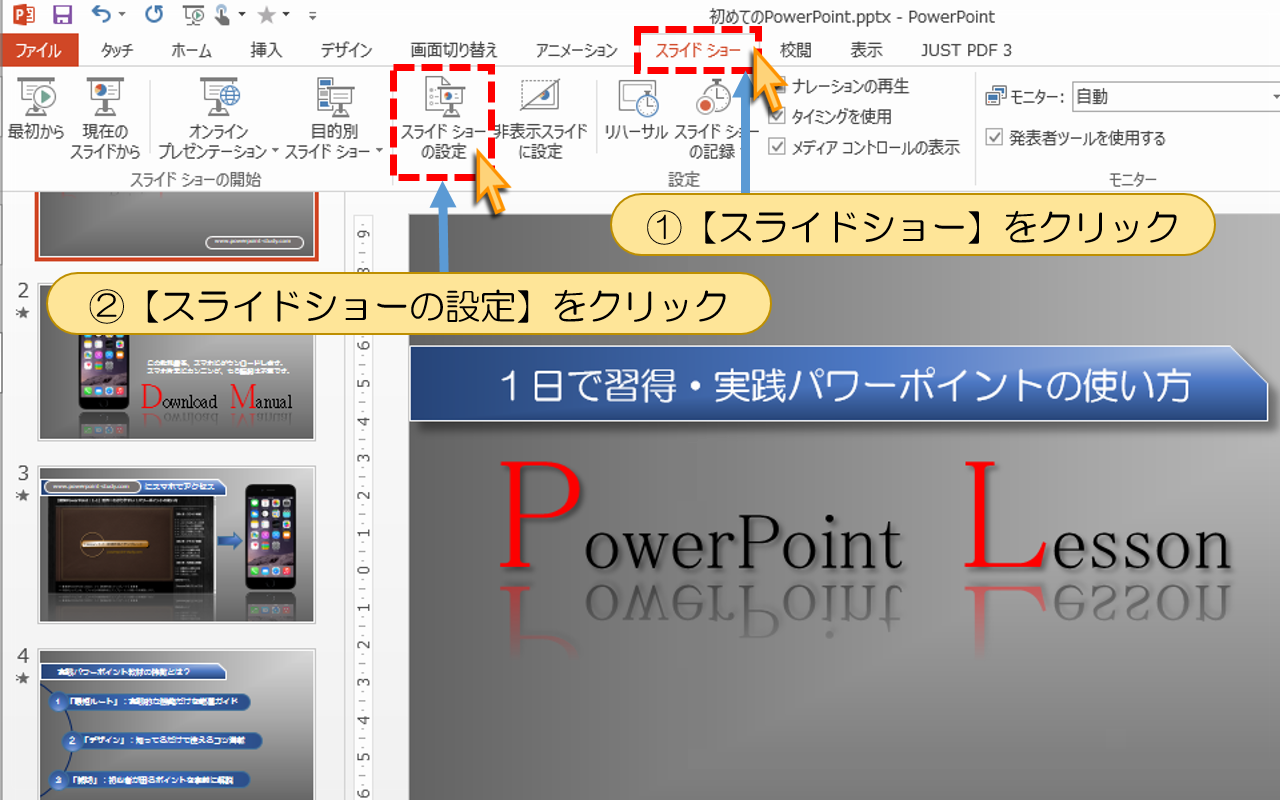Open the undo history dropdown arrow
This screenshot has height=800, width=1280.
122,16
